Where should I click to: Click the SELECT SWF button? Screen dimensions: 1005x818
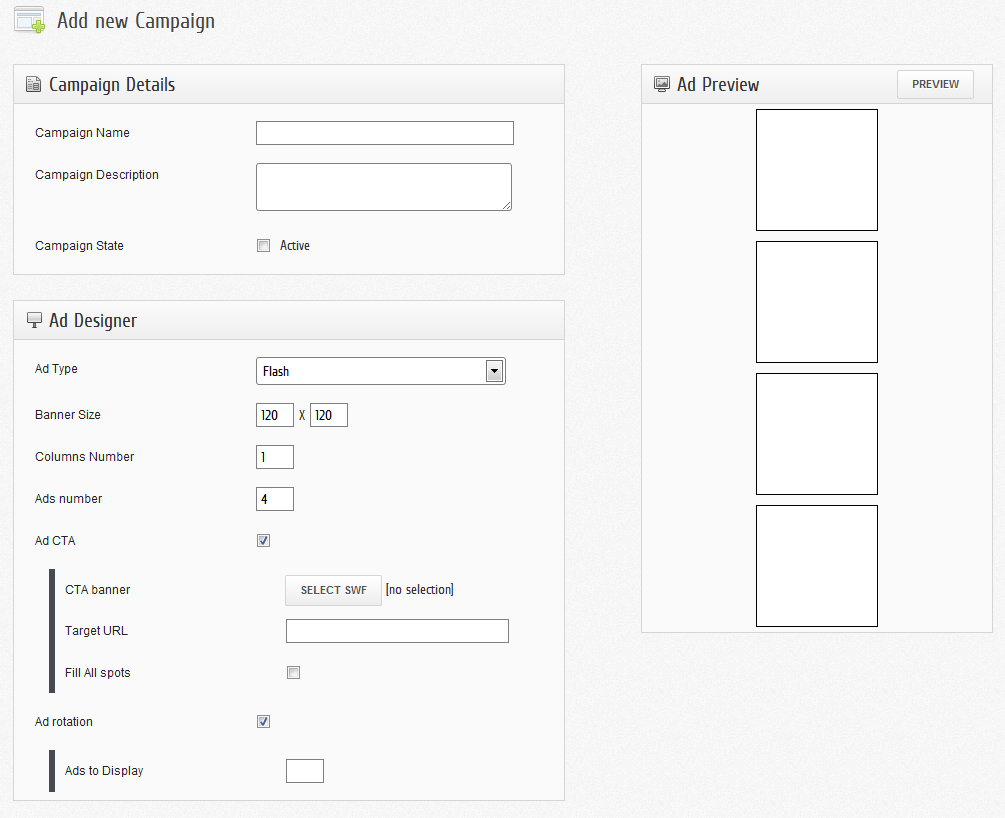tap(333, 590)
